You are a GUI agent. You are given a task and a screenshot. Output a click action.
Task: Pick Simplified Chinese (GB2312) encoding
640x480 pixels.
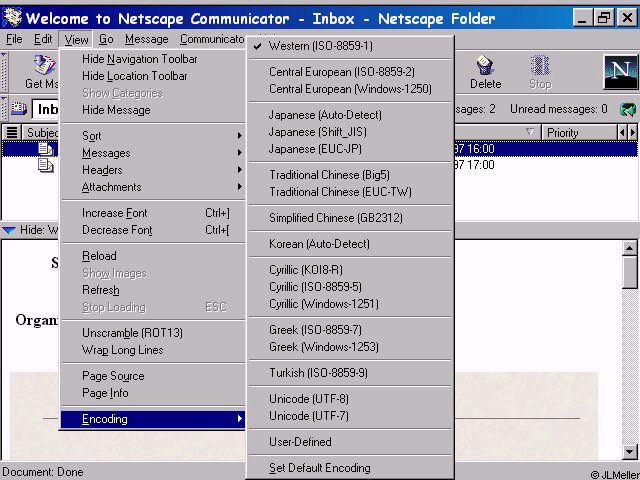tap(351, 218)
